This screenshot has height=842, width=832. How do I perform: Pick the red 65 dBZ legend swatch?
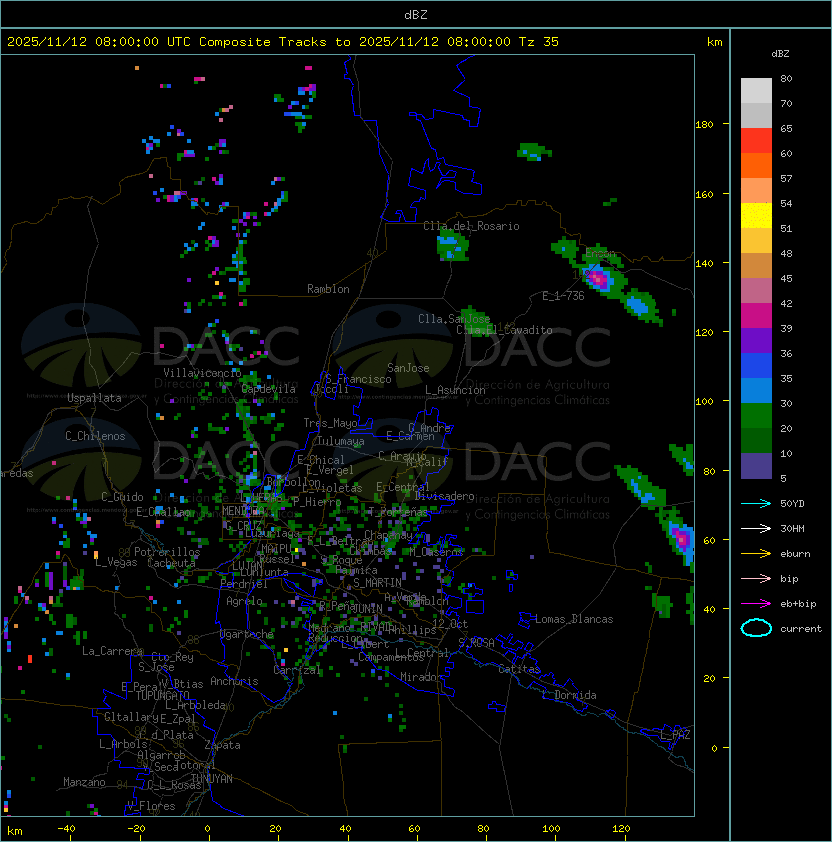(756, 141)
